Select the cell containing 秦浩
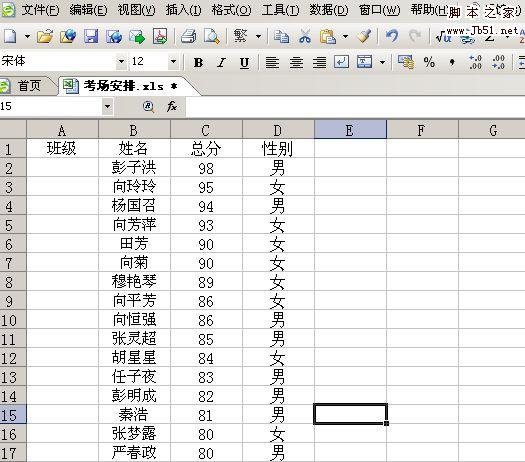 click(x=134, y=414)
